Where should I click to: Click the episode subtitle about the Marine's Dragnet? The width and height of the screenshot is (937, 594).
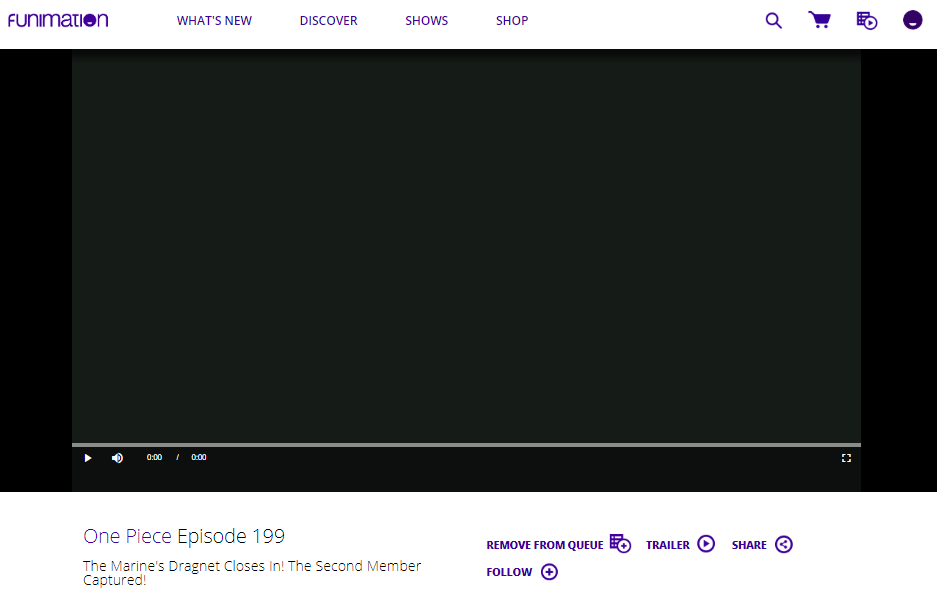[x=252, y=572]
